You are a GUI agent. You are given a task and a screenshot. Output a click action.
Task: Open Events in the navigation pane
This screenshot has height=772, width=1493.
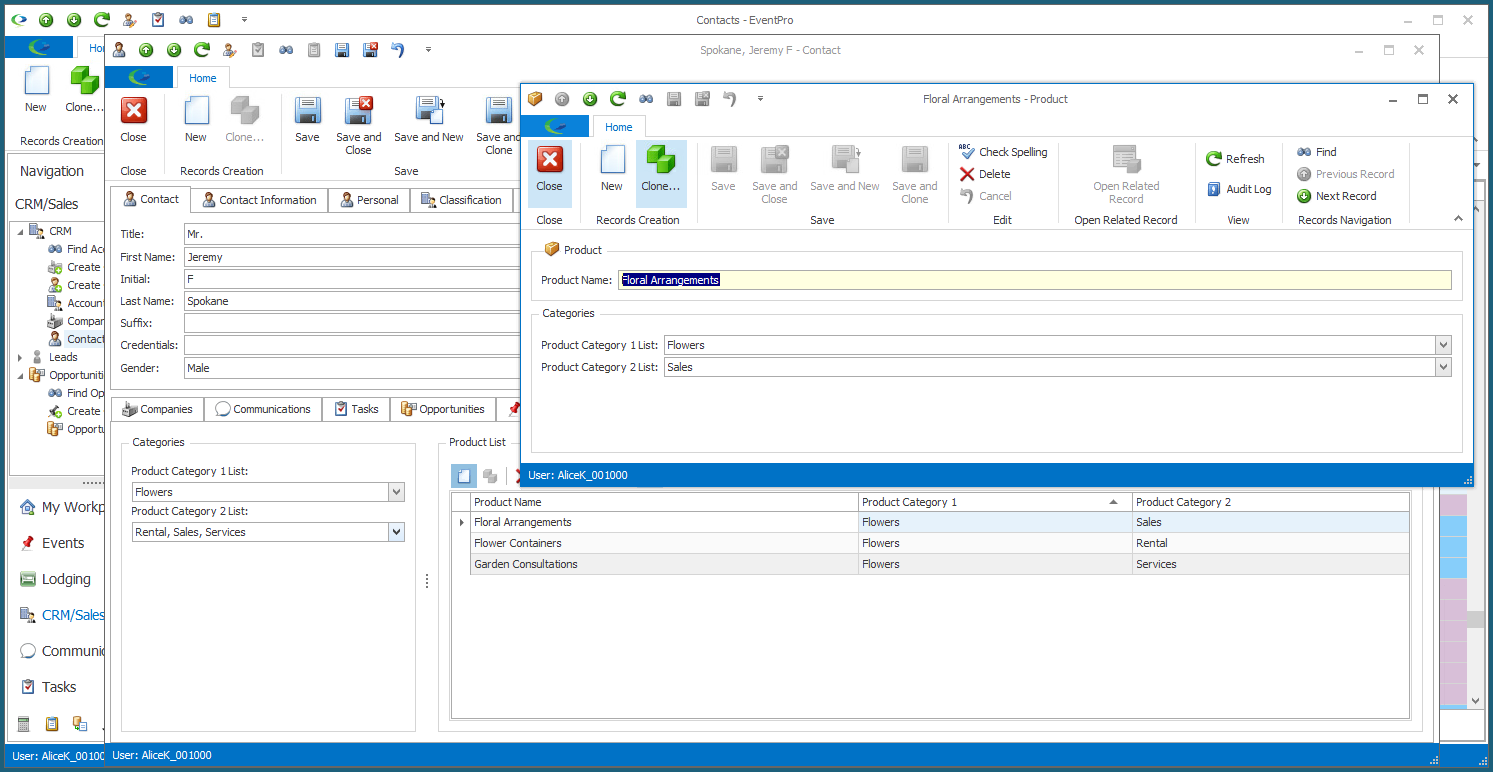click(x=52, y=543)
